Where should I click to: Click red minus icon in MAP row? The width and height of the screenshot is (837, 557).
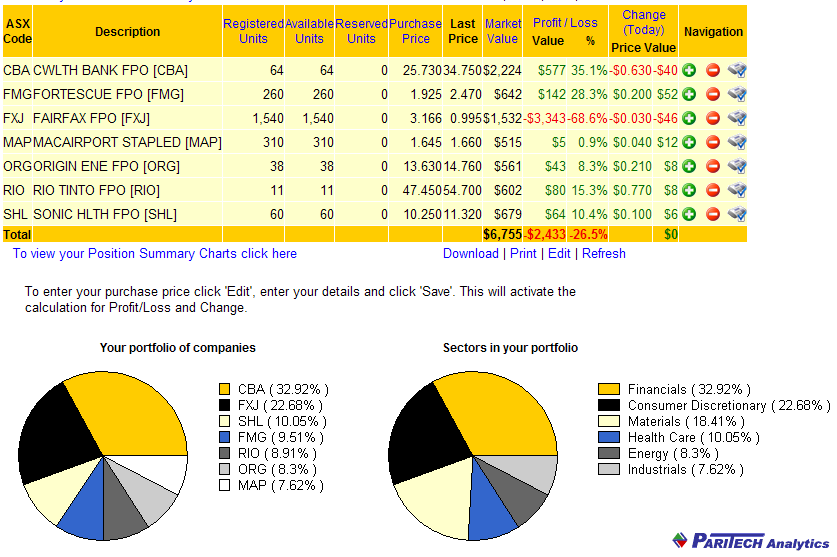(713, 142)
